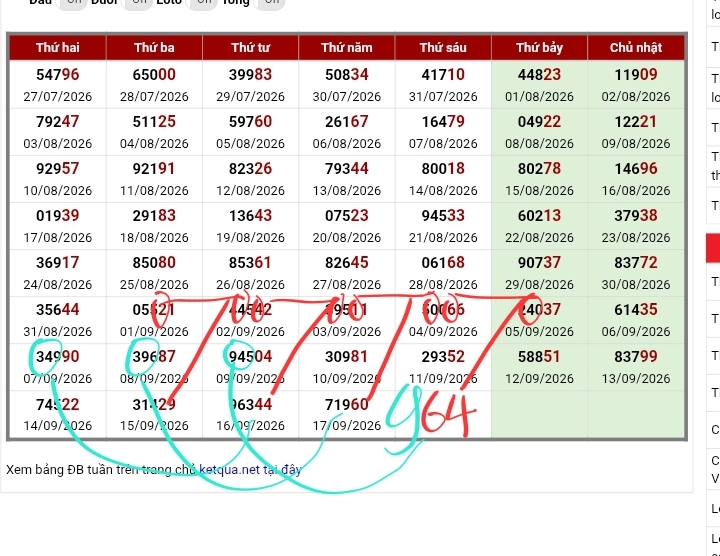This screenshot has width=720, height=556.
Task: Toggle the Đuôi switch
Action: click(x=136, y=3)
